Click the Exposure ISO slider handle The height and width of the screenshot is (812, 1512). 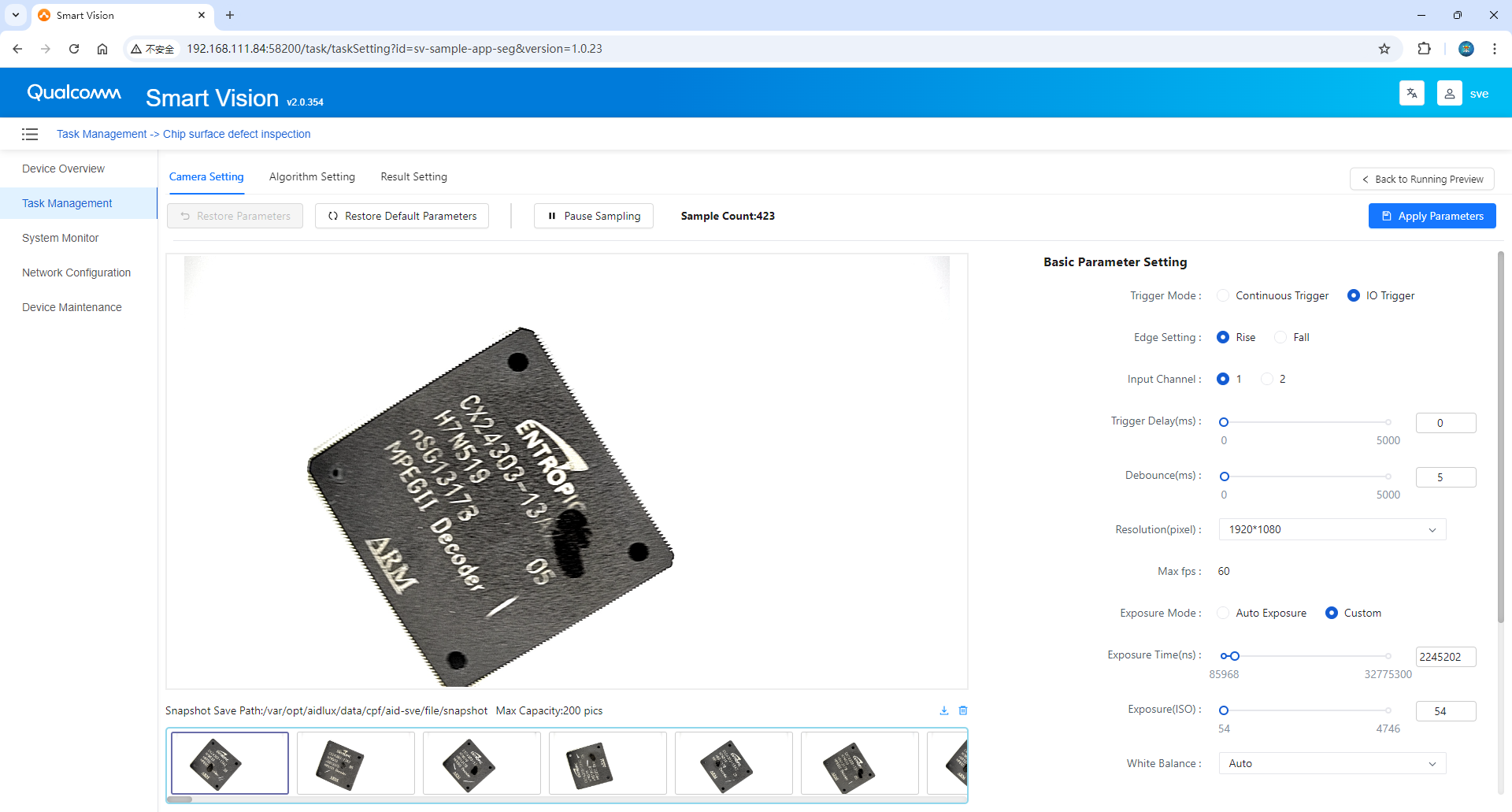click(x=1224, y=710)
